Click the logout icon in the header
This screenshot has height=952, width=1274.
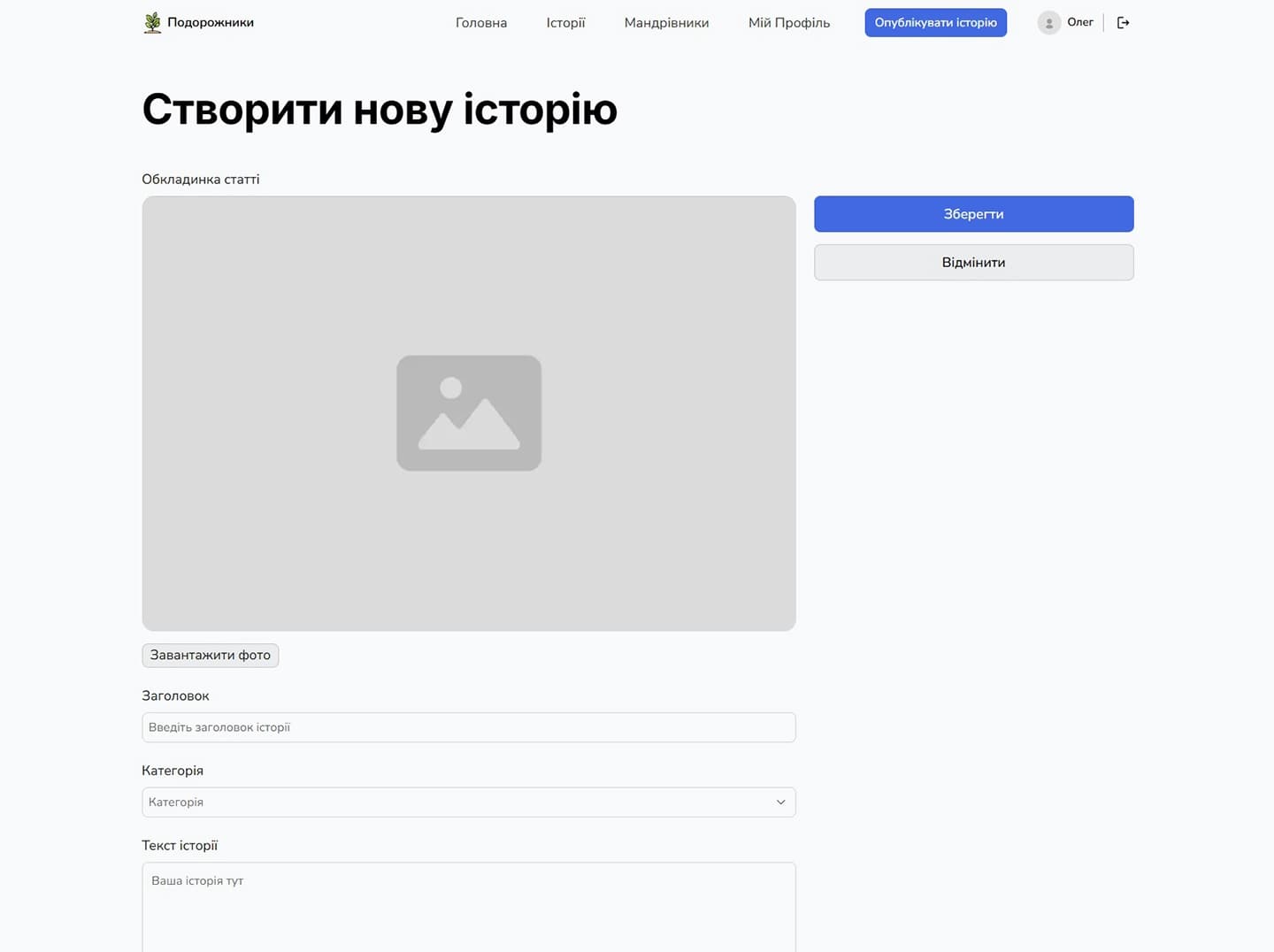(x=1123, y=22)
